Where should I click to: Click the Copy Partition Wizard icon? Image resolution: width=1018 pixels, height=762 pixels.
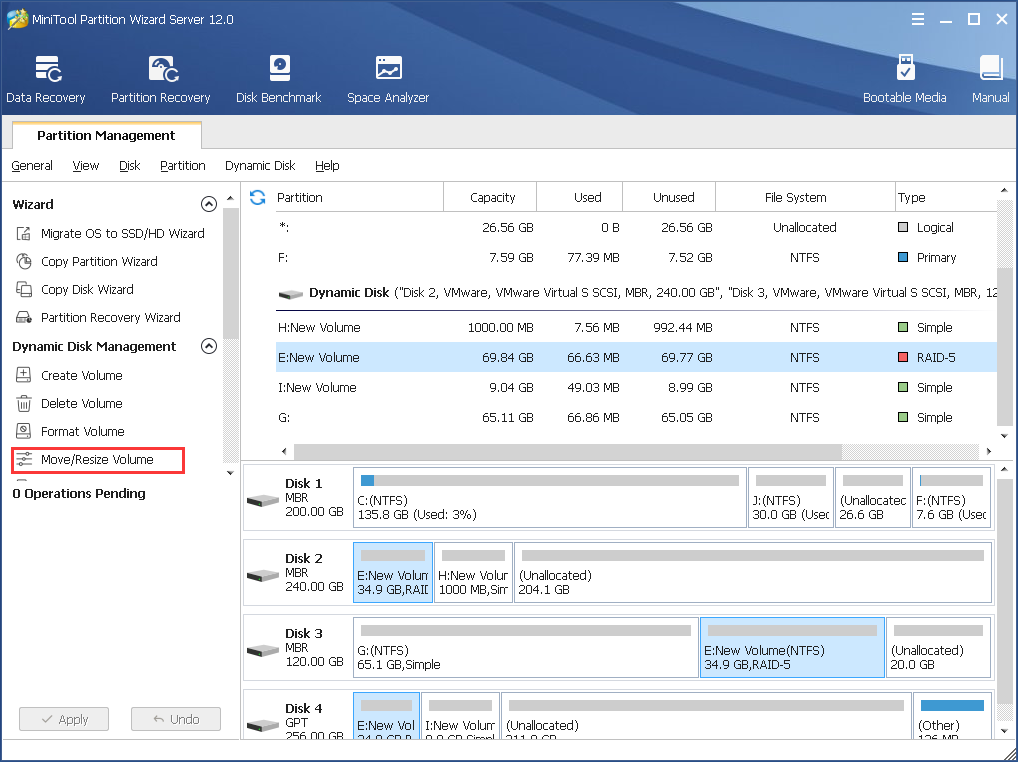(x=23, y=261)
